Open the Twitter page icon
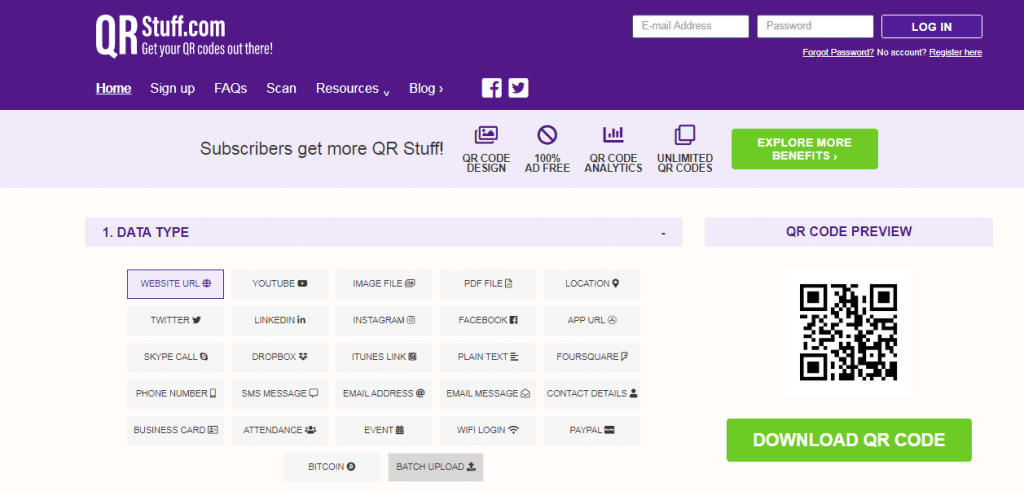Image resolution: width=1024 pixels, height=491 pixels. coord(519,88)
